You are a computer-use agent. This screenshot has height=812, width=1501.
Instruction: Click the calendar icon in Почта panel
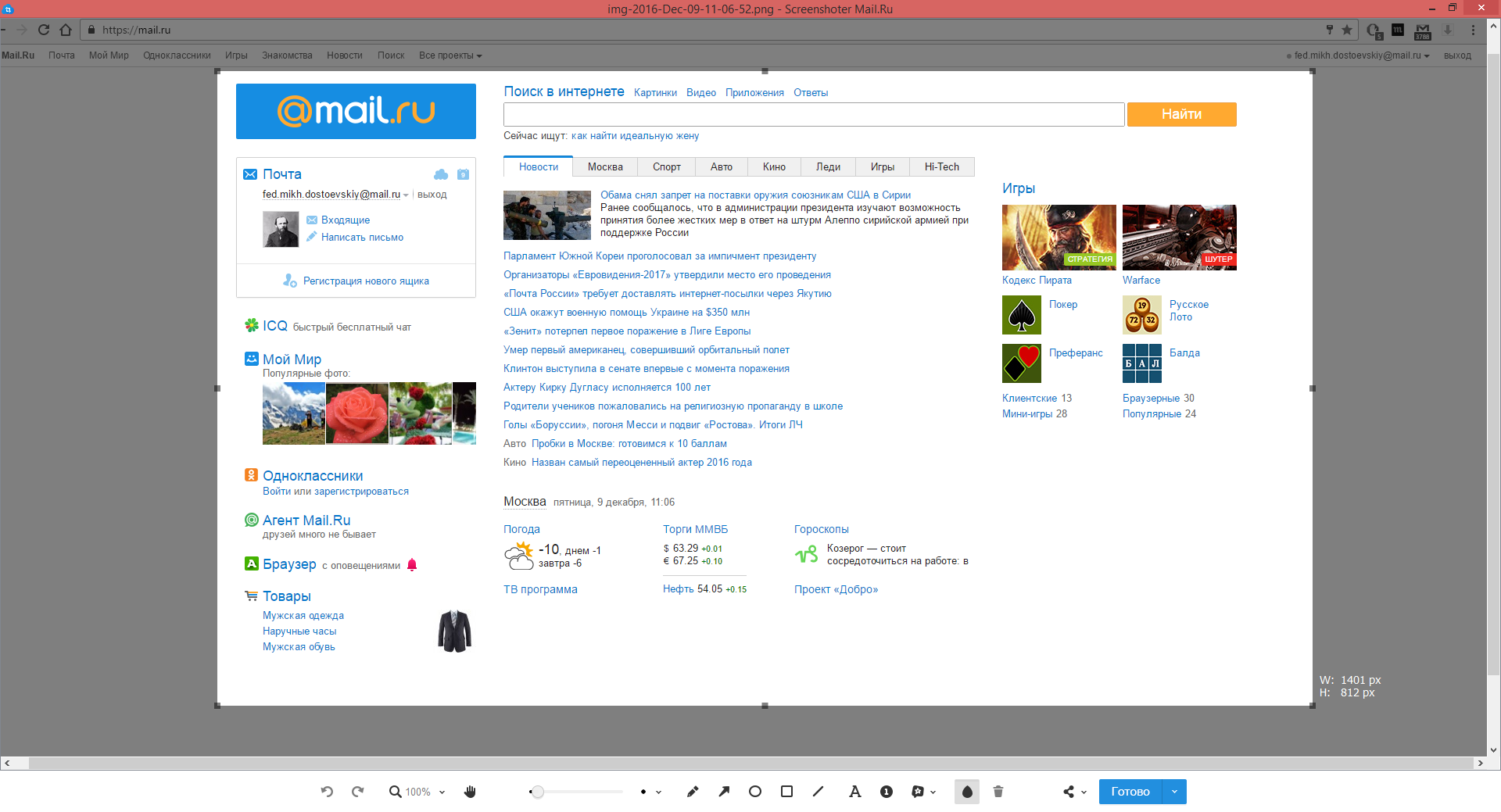pyautogui.click(x=463, y=174)
